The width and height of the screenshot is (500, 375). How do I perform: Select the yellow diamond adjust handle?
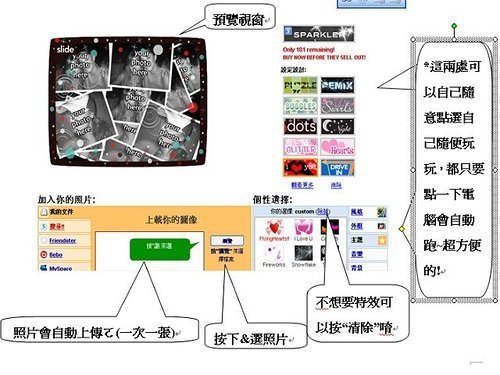click(x=402, y=229)
